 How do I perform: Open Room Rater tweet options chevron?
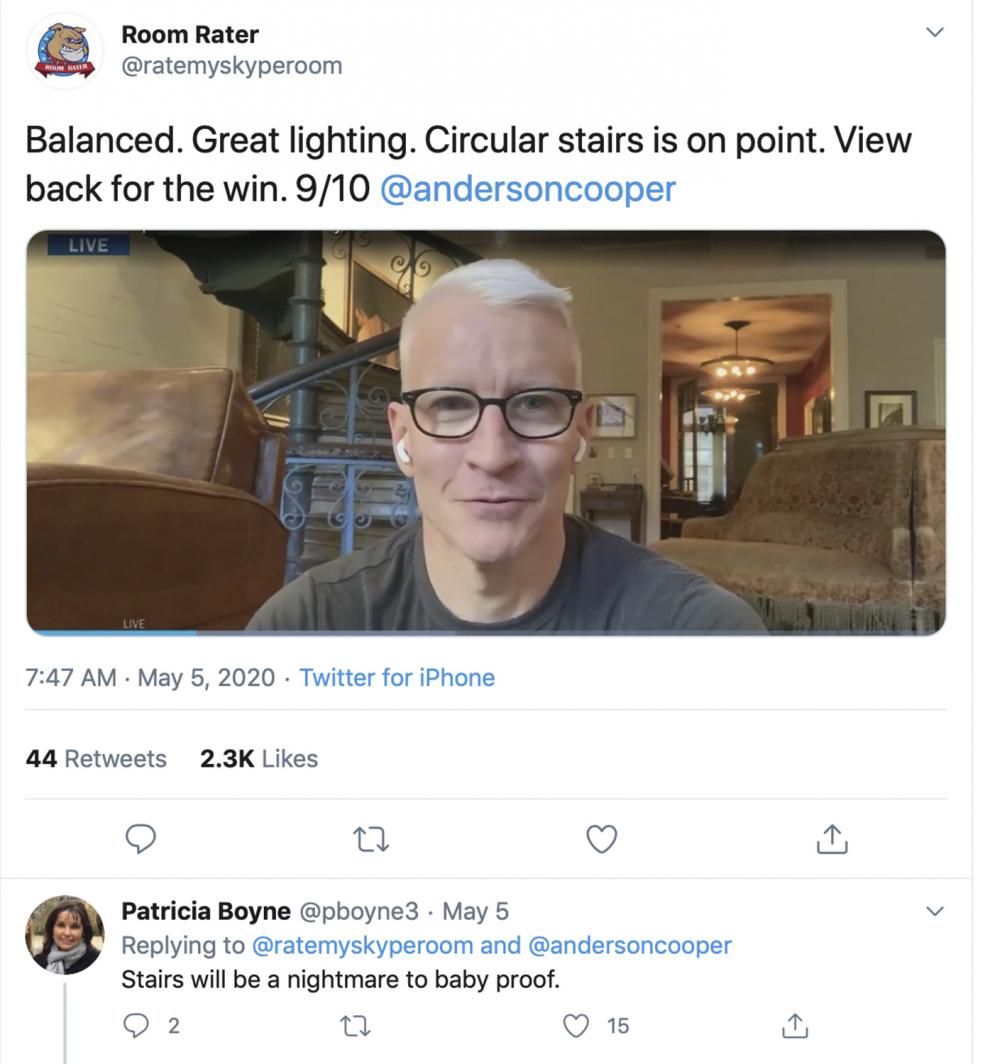pos(935,33)
